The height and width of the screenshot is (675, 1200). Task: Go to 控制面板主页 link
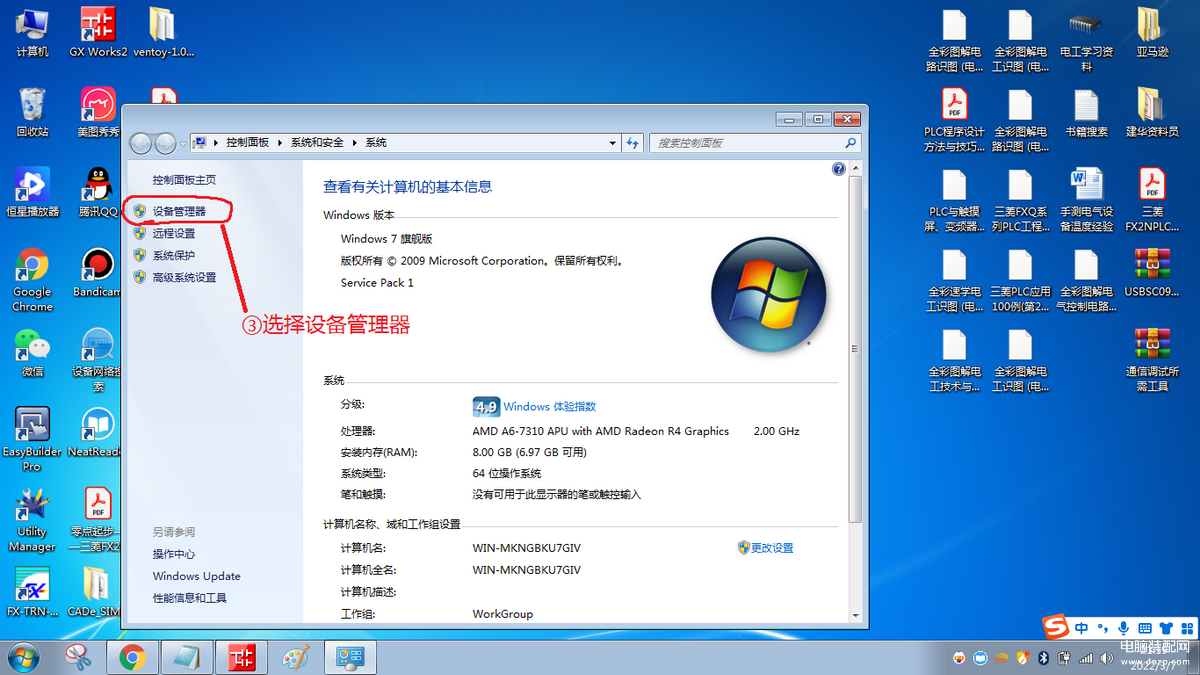click(x=184, y=180)
